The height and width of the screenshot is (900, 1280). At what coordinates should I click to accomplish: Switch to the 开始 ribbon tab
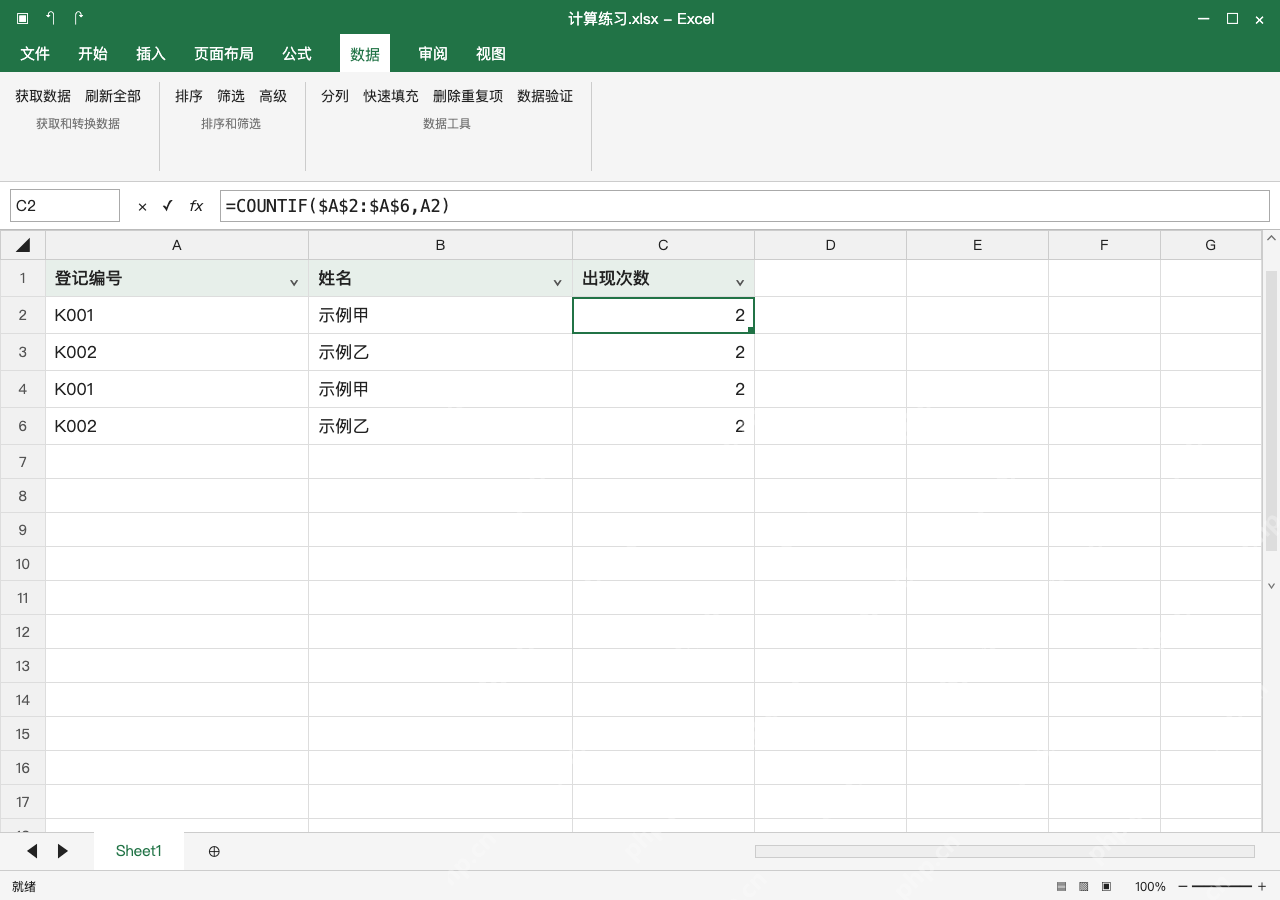pyautogui.click(x=93, y=54)
